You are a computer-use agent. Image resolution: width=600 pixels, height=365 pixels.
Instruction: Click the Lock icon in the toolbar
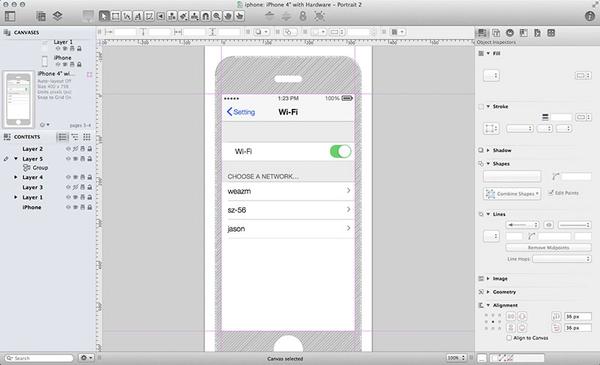303,16
